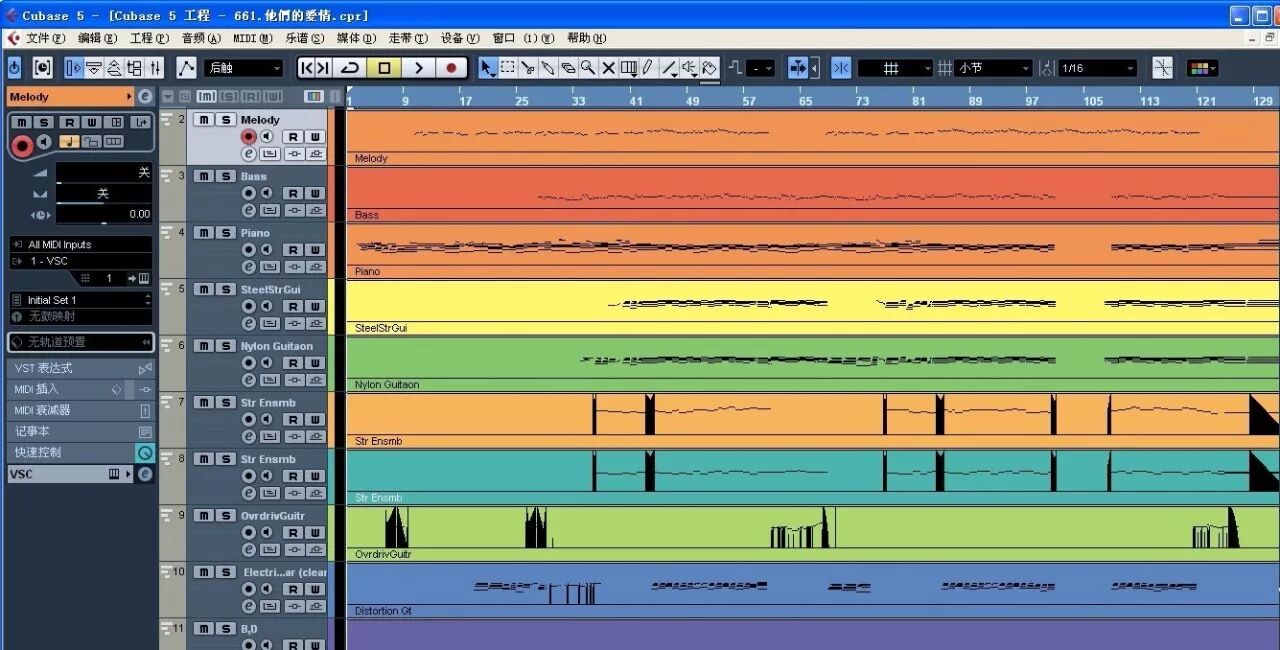Open the Initial Set 1 bank selector
Screen dimensions: 1280x650
[x=82, y=300]
